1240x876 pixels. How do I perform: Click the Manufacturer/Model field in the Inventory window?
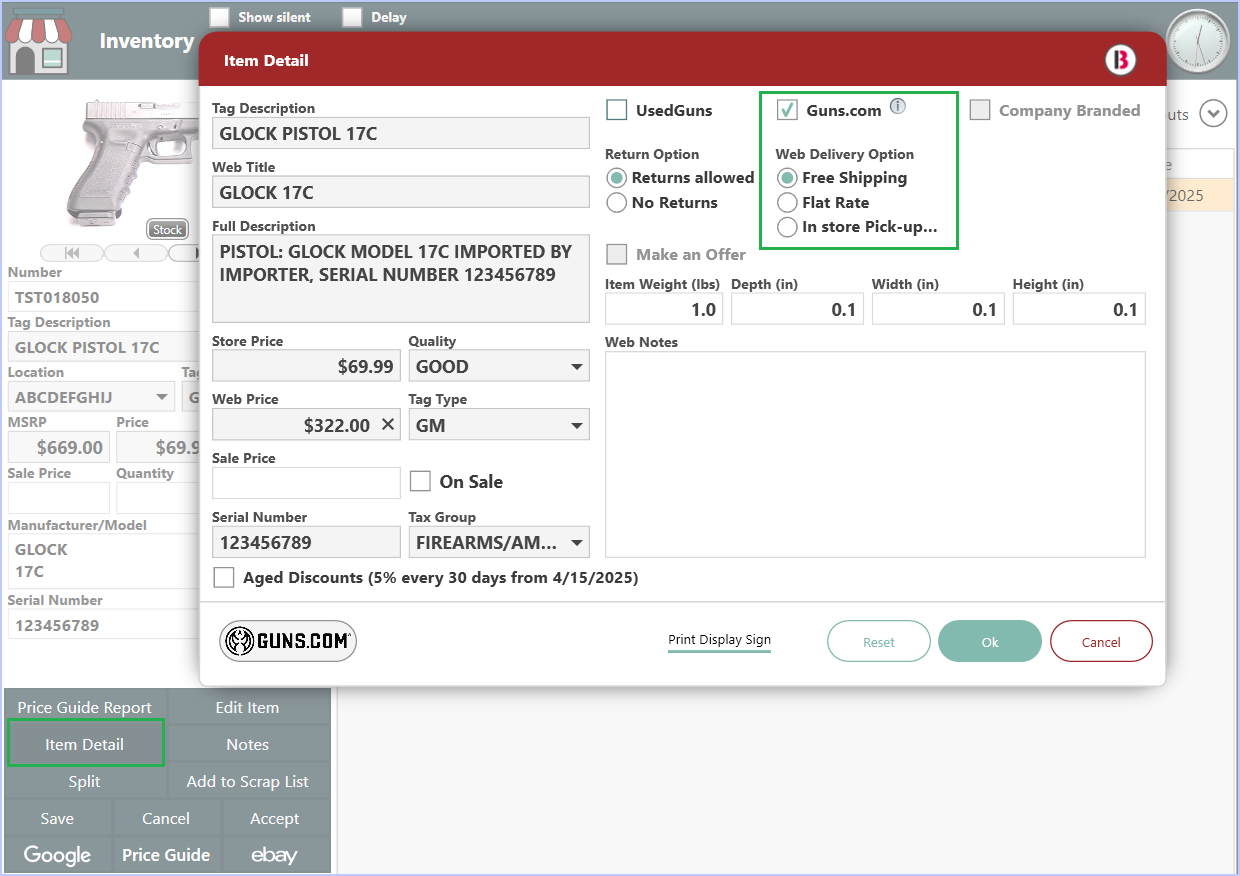104,560
